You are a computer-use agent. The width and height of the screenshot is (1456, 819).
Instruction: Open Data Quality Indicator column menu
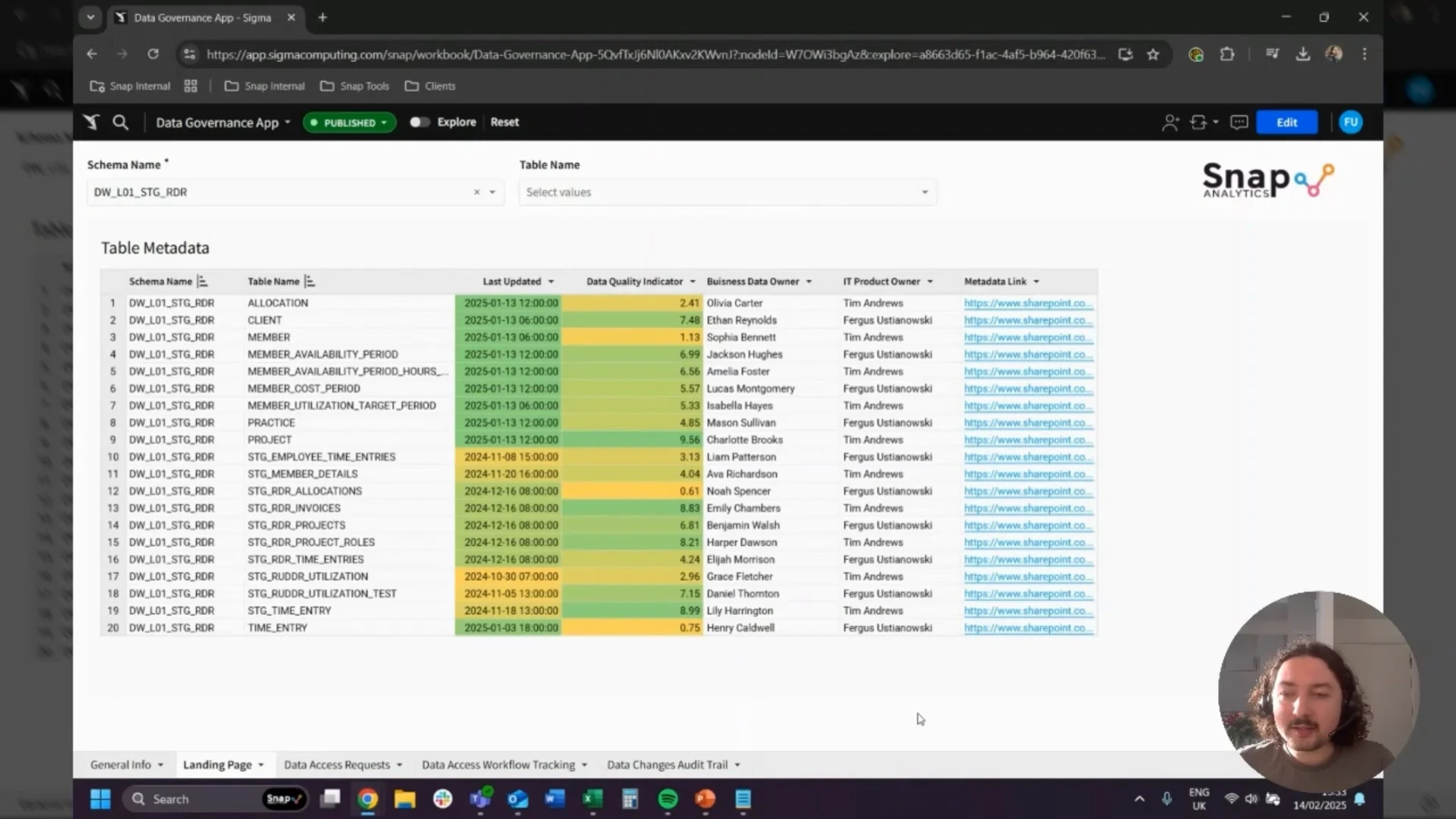click(x=692, y=281)
